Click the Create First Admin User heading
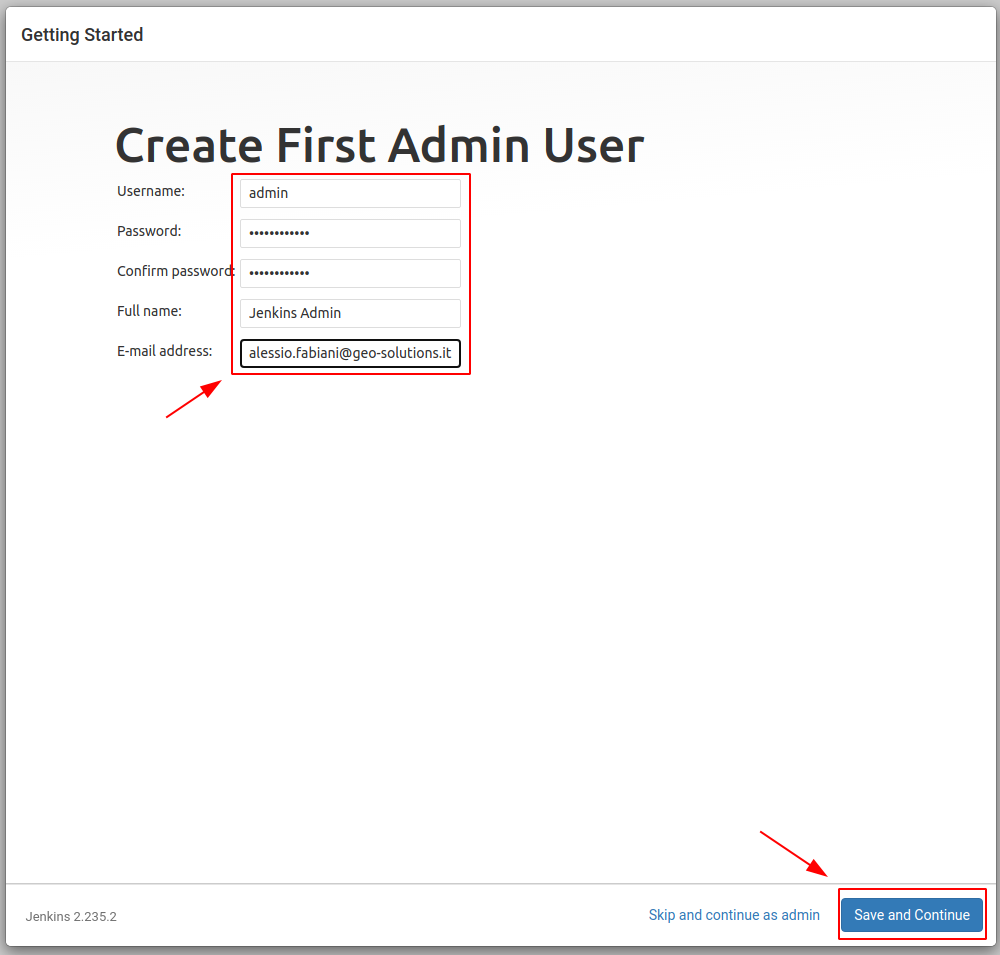Screen dimensions: 1000x955 pos(379,146)
